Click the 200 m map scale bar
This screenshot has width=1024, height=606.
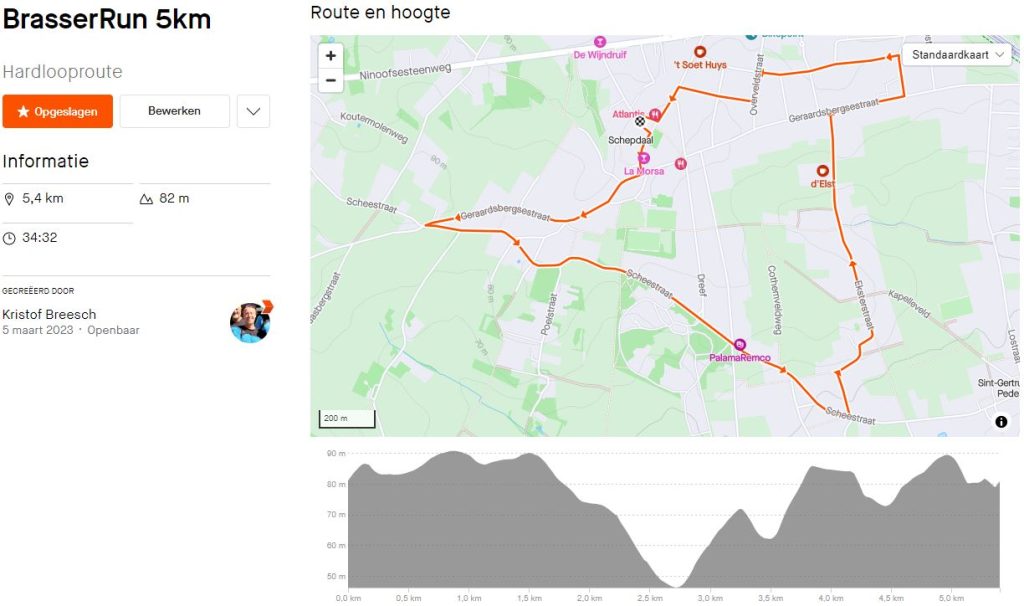tap(347, 418)
